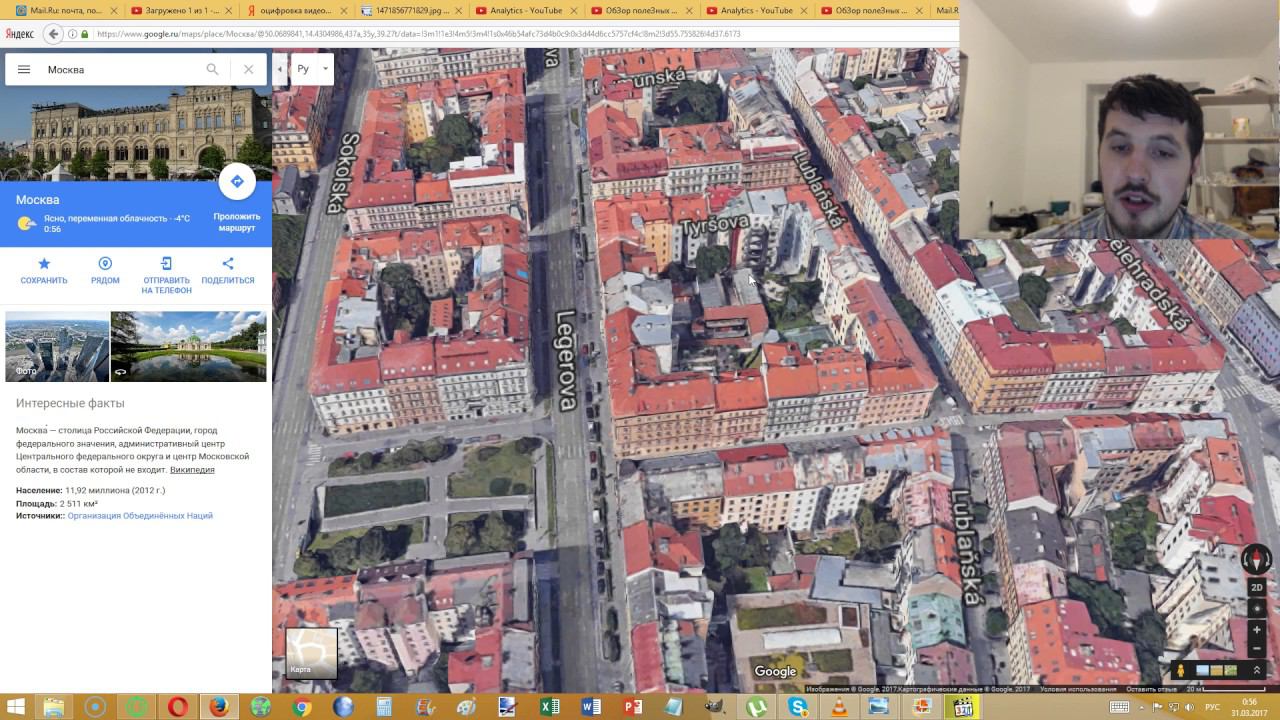Open the 360 panorama park thumbnail

coord(189,346)
